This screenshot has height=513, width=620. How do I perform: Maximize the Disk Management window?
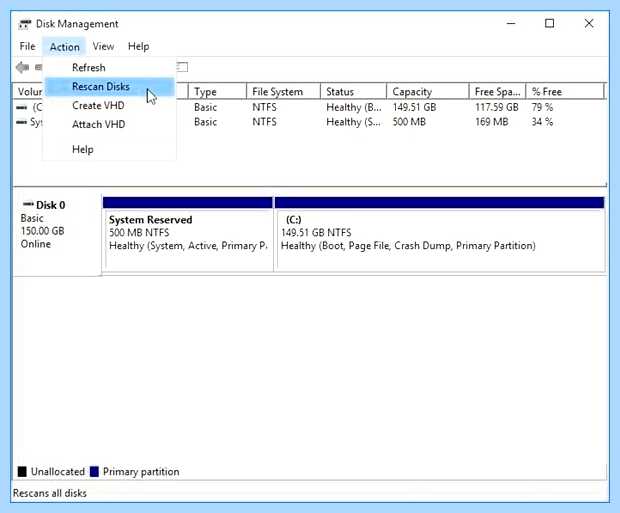pos(550,24)
